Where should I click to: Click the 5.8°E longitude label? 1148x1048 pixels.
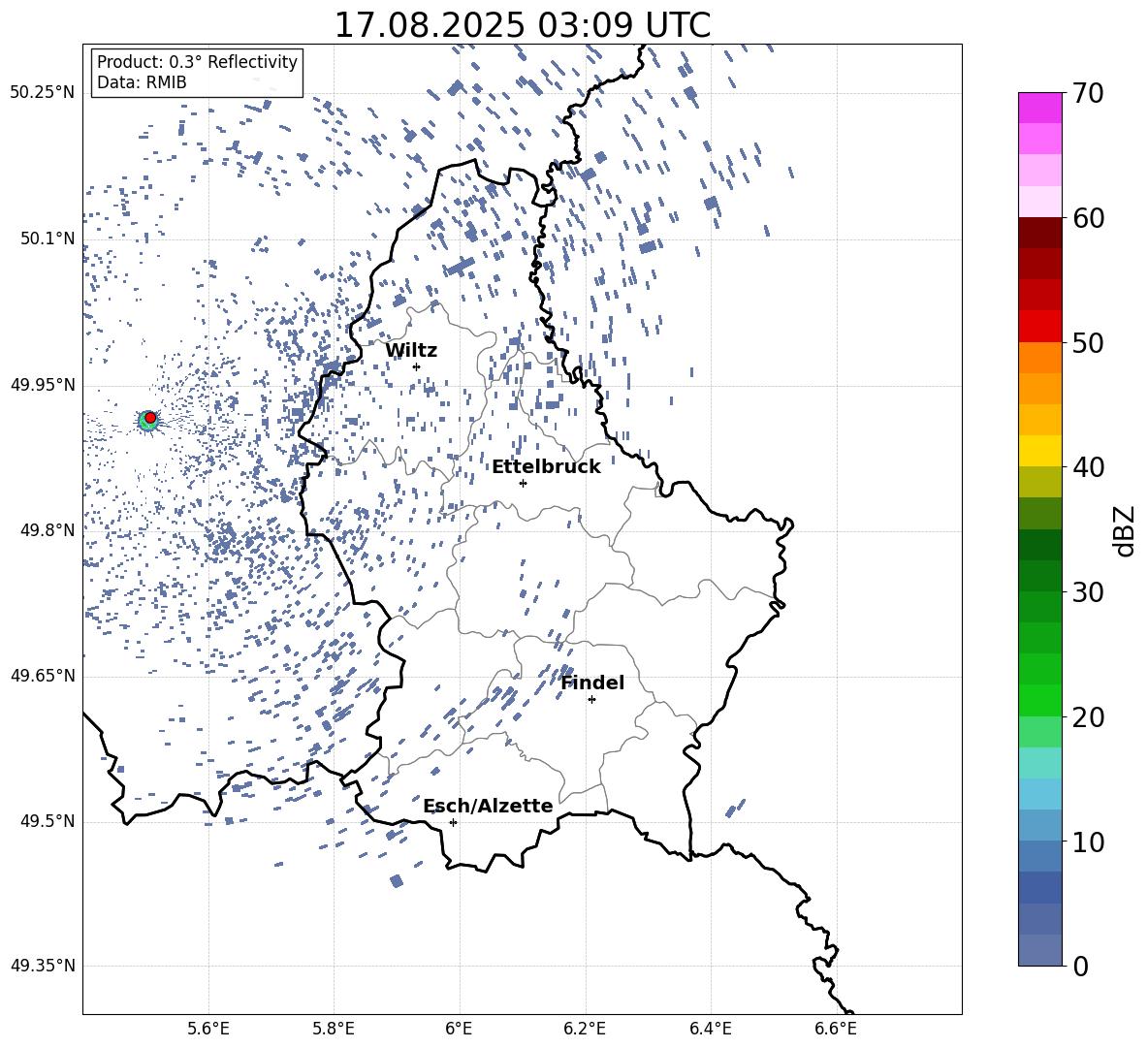(x=334, y=1030)
